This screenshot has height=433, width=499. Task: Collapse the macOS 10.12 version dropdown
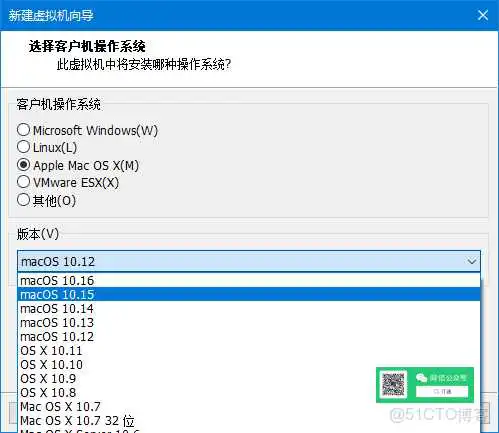point(472,261)
